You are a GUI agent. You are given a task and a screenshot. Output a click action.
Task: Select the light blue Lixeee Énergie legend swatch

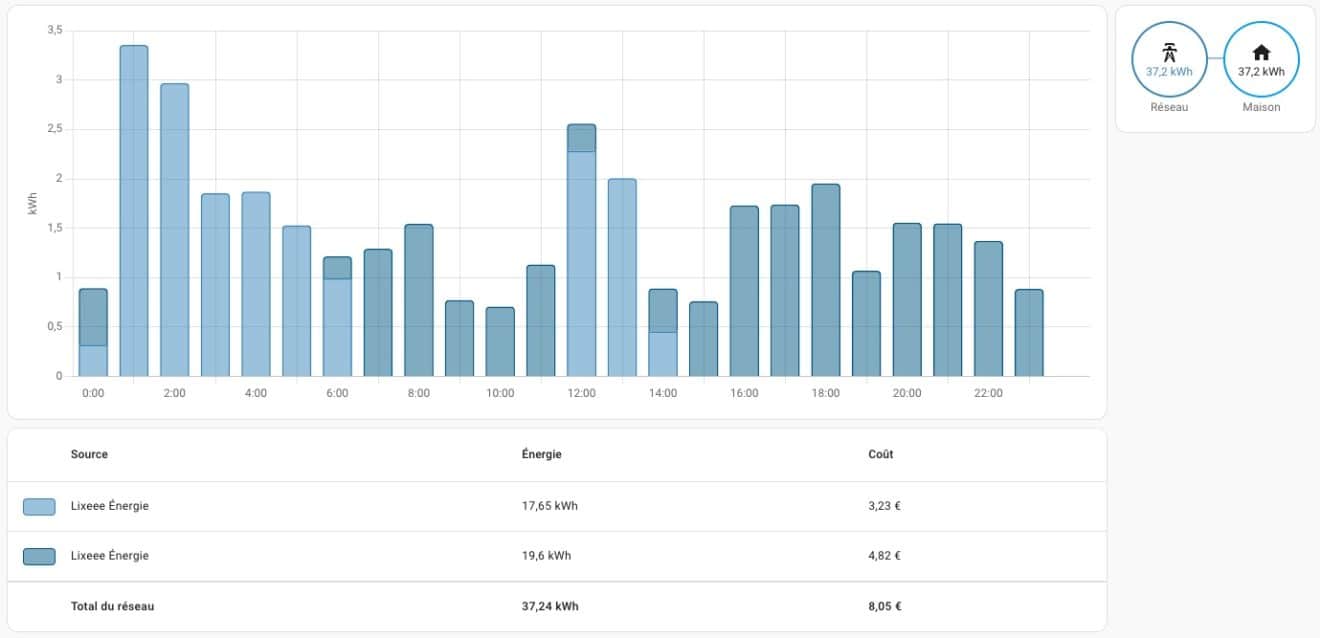[37, 505]
